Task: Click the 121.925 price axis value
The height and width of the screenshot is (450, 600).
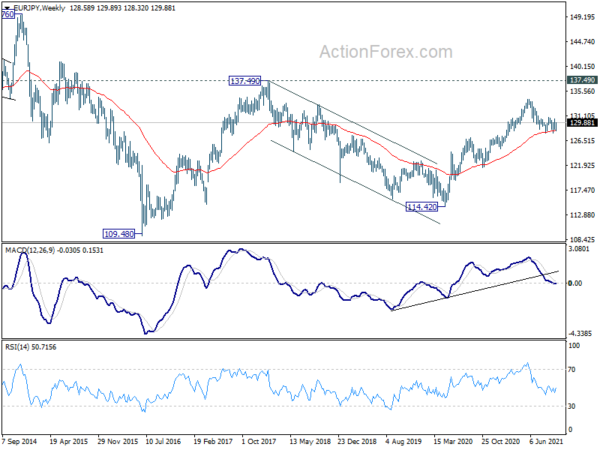Action: point(582,165)
